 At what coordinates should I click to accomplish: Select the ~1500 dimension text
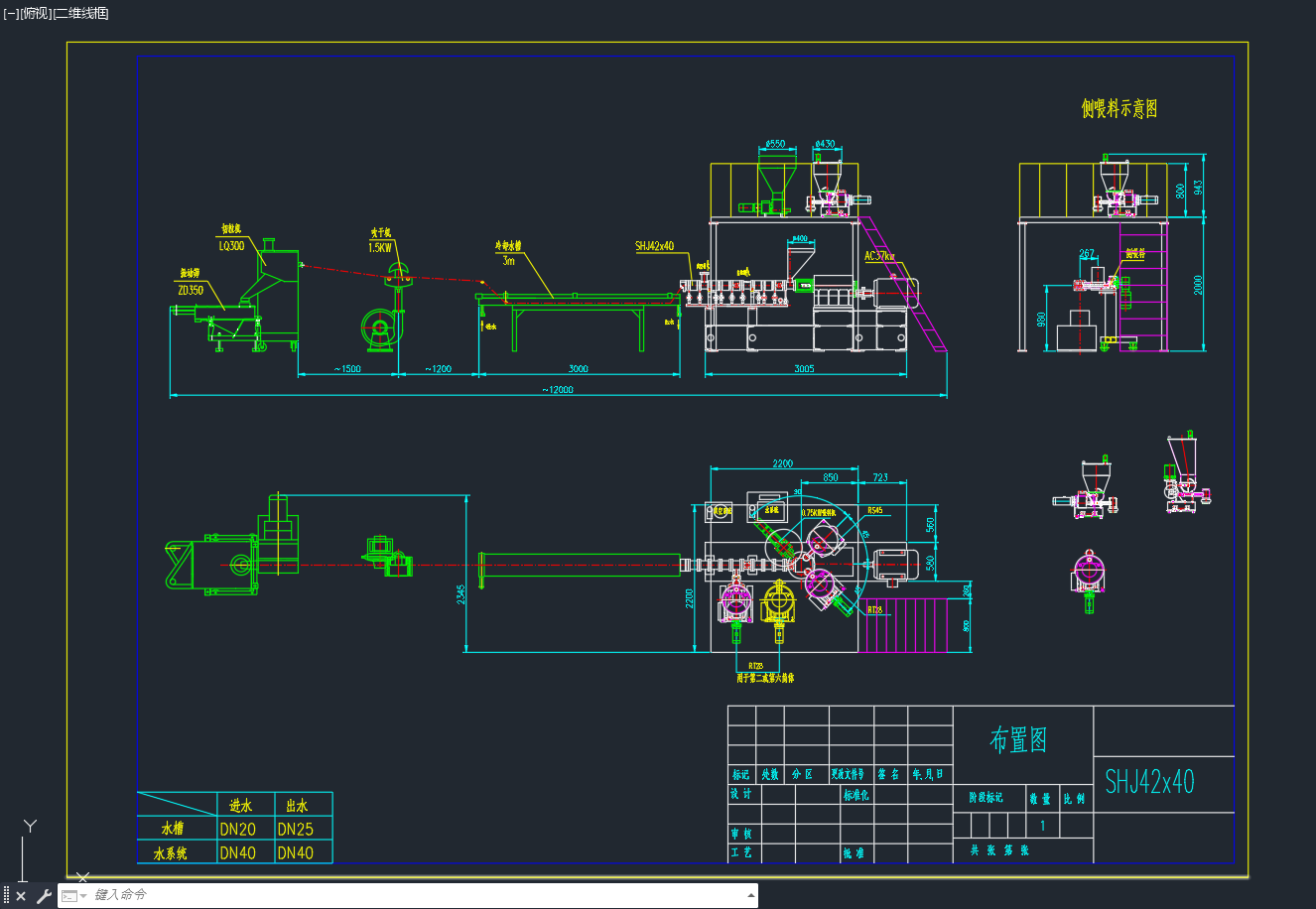[346, 368]
